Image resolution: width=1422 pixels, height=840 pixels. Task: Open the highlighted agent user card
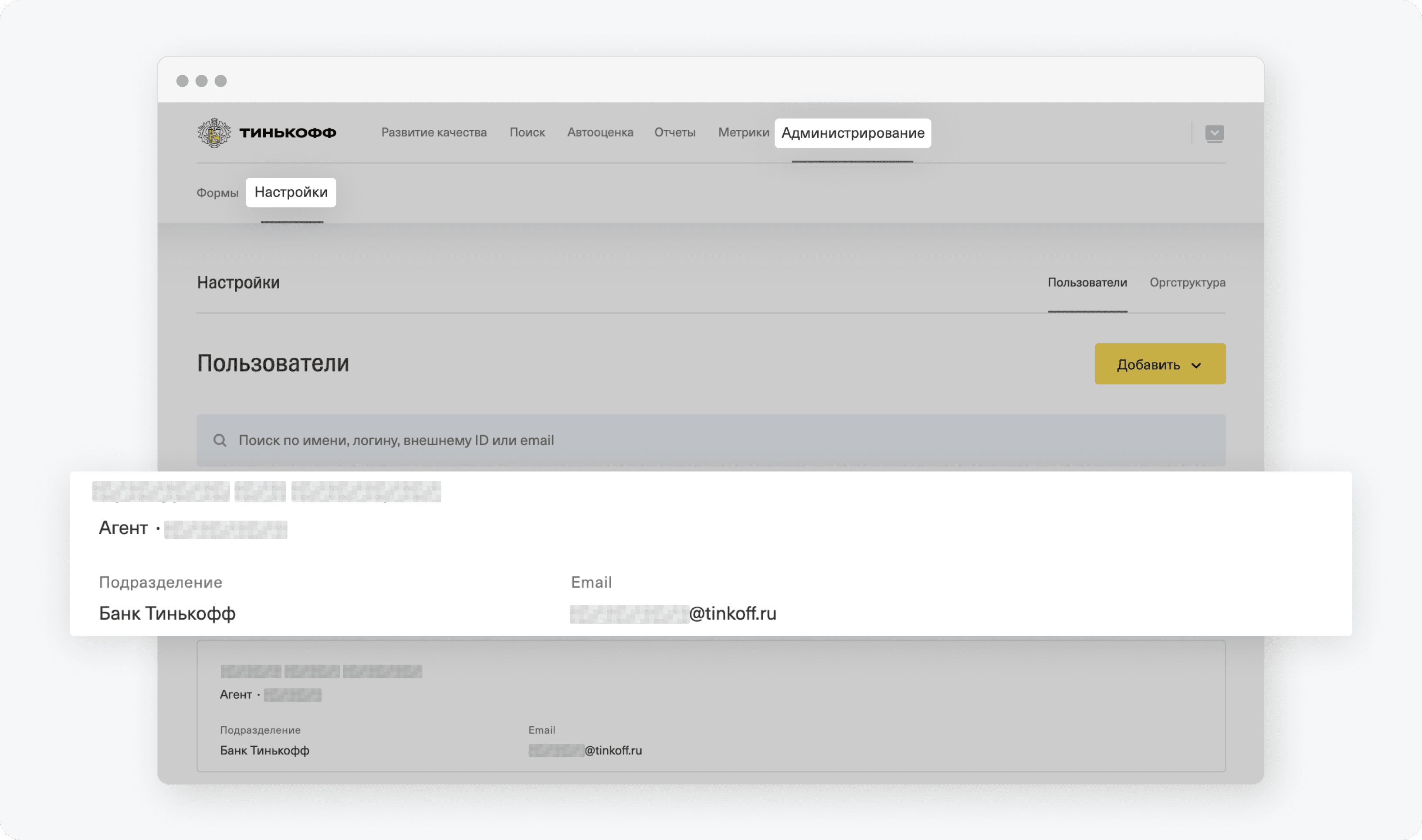pos(711,554)
